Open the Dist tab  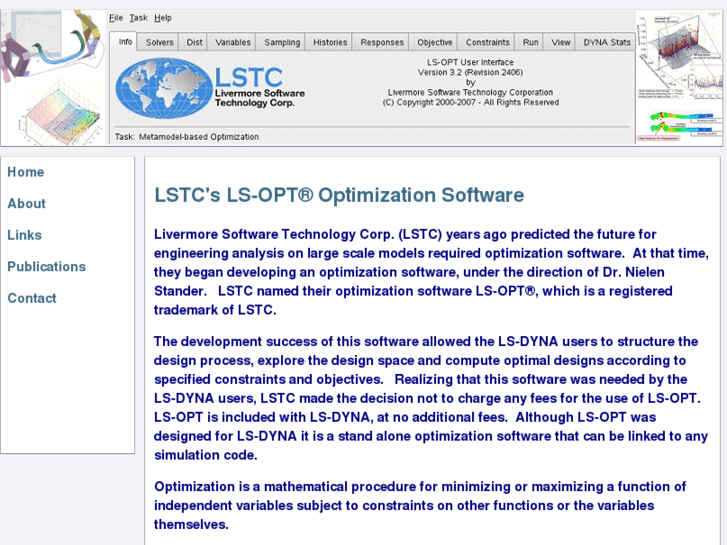(x=194, y=42)
